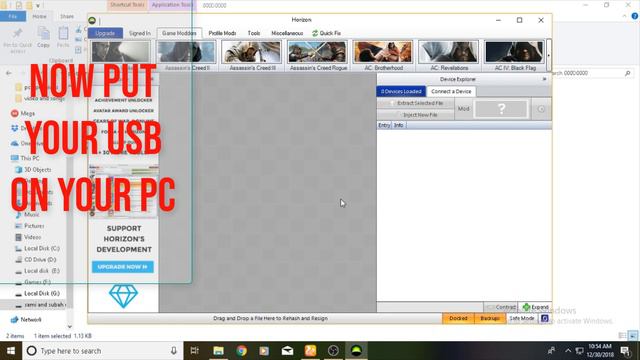Click Extract Selected File button
The image size is (640, 360).
point(416,103)
